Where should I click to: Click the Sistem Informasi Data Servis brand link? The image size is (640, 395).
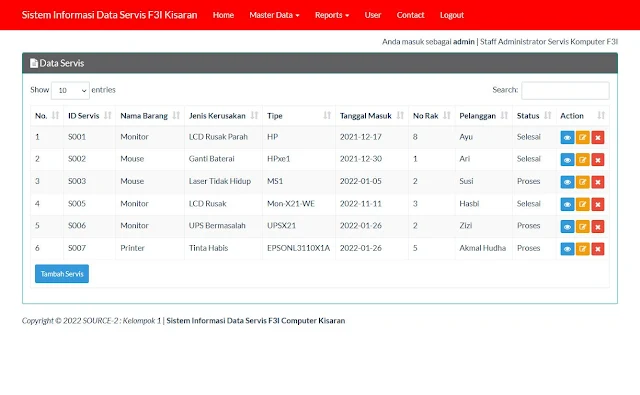pyautogui.click(x=109, y=15)
